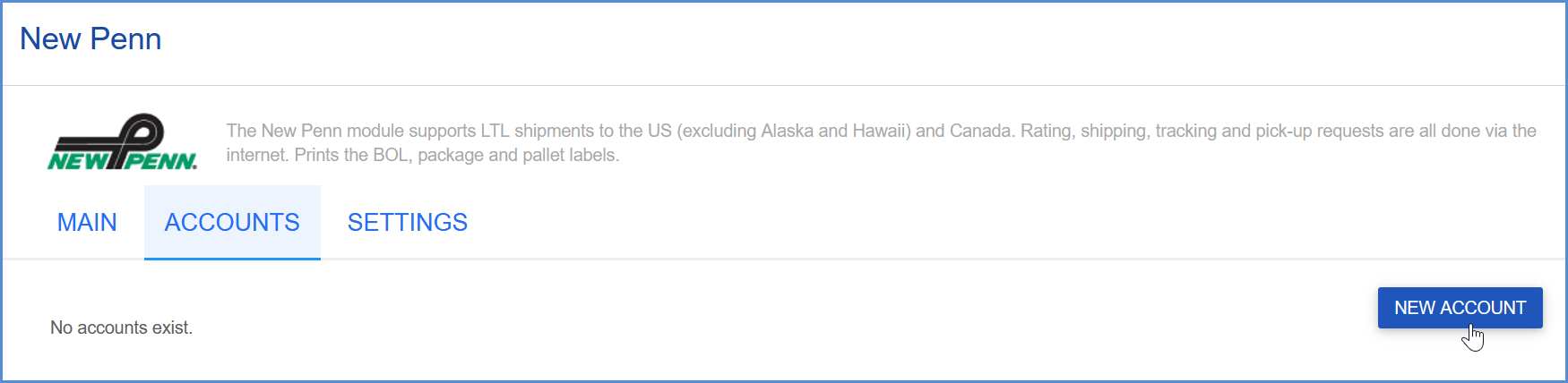Switch to the SETTINGS tab
Viewport: 1568px width, 383px height.
point(408,222)
